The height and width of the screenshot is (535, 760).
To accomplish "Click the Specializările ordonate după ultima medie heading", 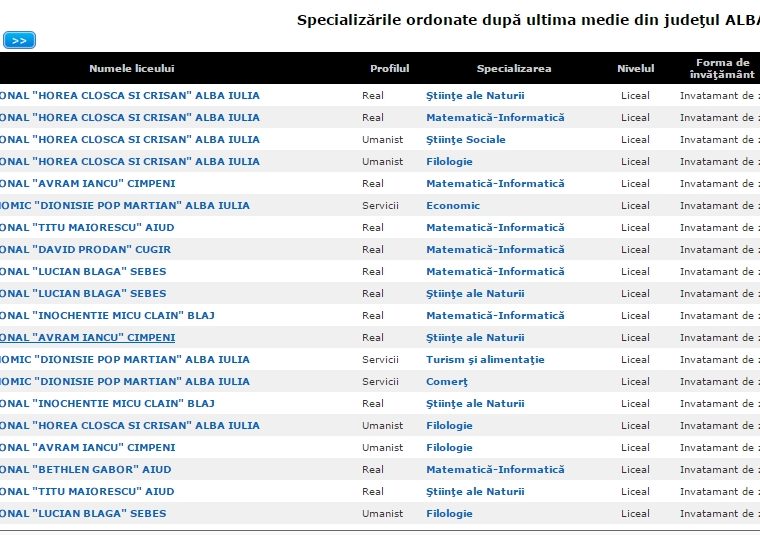I will 528,20.
